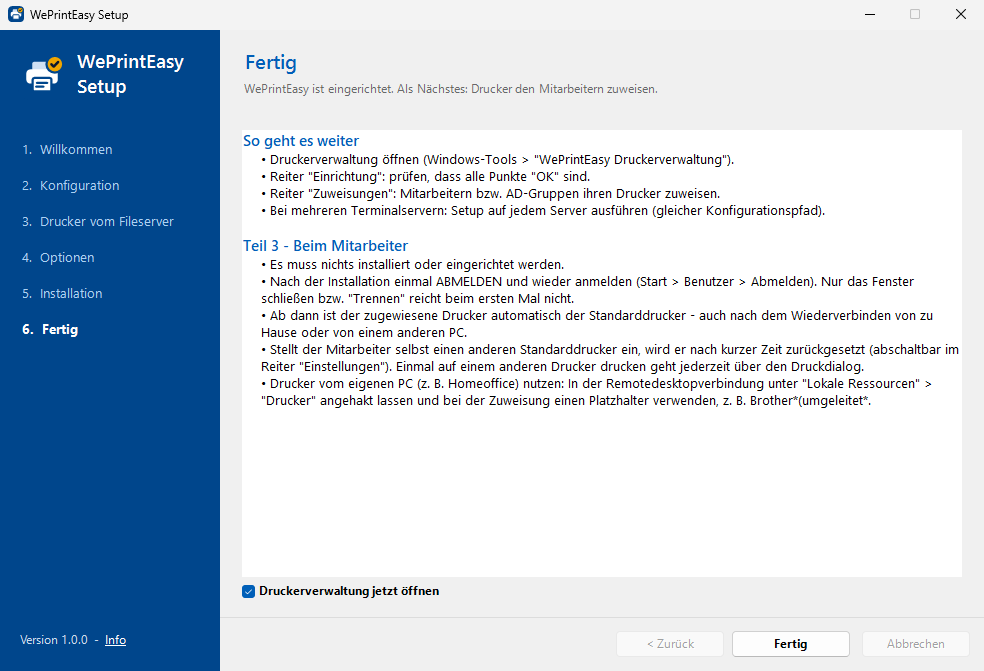Click the 'Fertig' page title
This screenshot has width=984, height=671.
click(271, 62)
